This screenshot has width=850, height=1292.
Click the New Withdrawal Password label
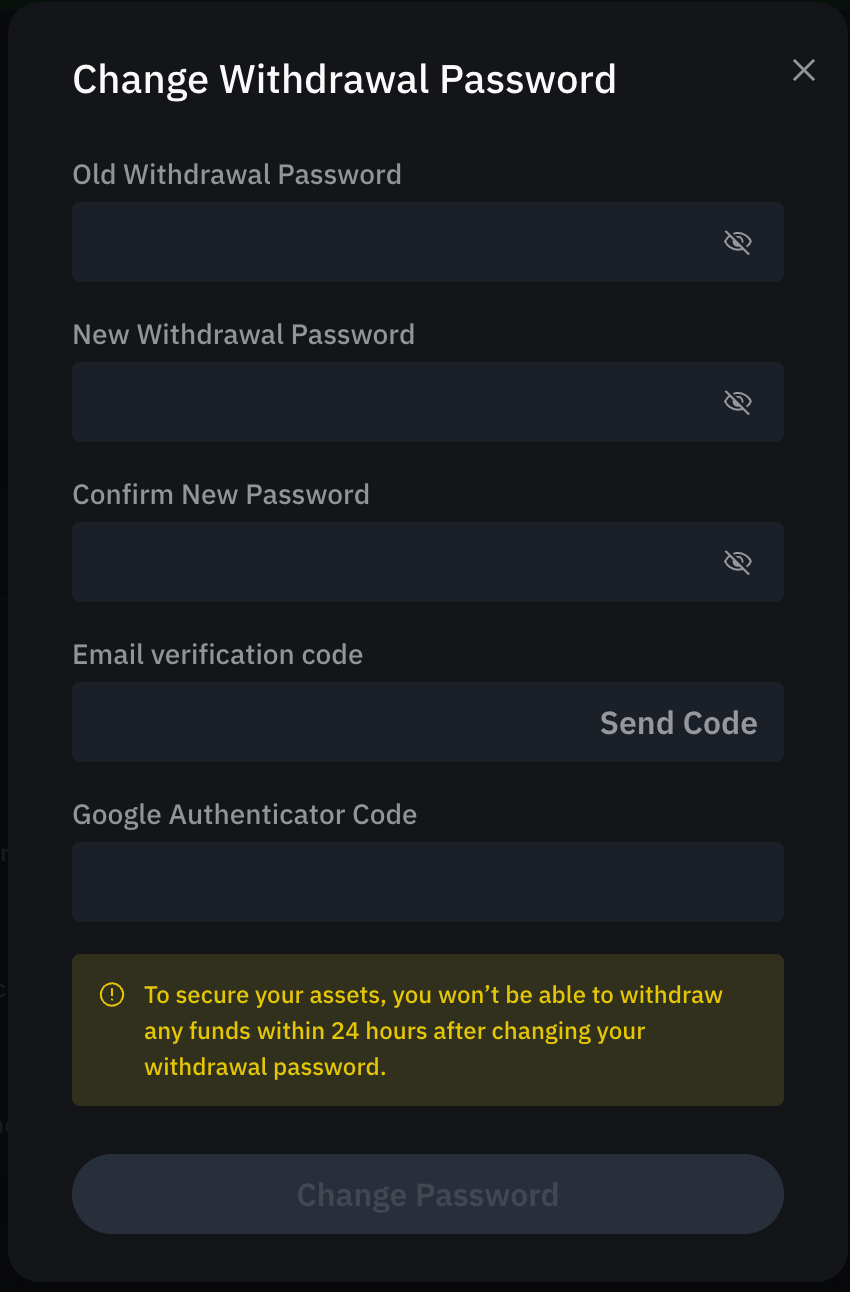[244, 335]
